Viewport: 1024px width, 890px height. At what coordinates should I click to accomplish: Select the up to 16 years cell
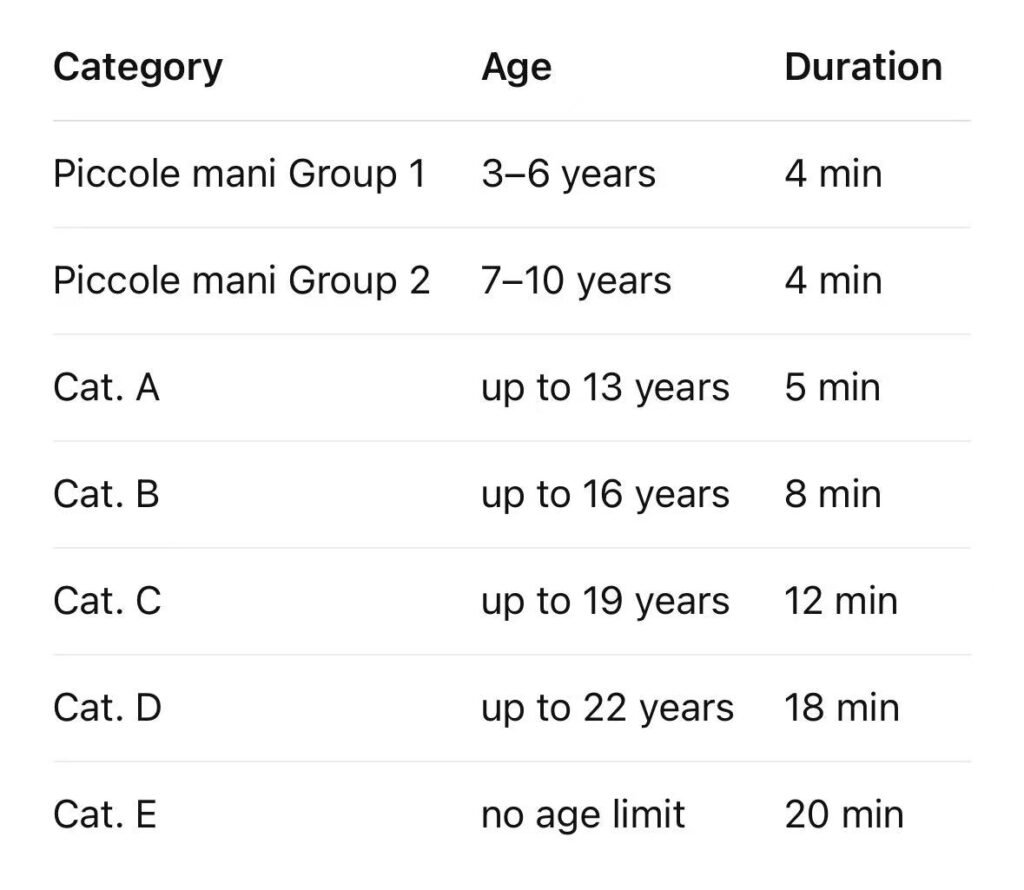605,495
